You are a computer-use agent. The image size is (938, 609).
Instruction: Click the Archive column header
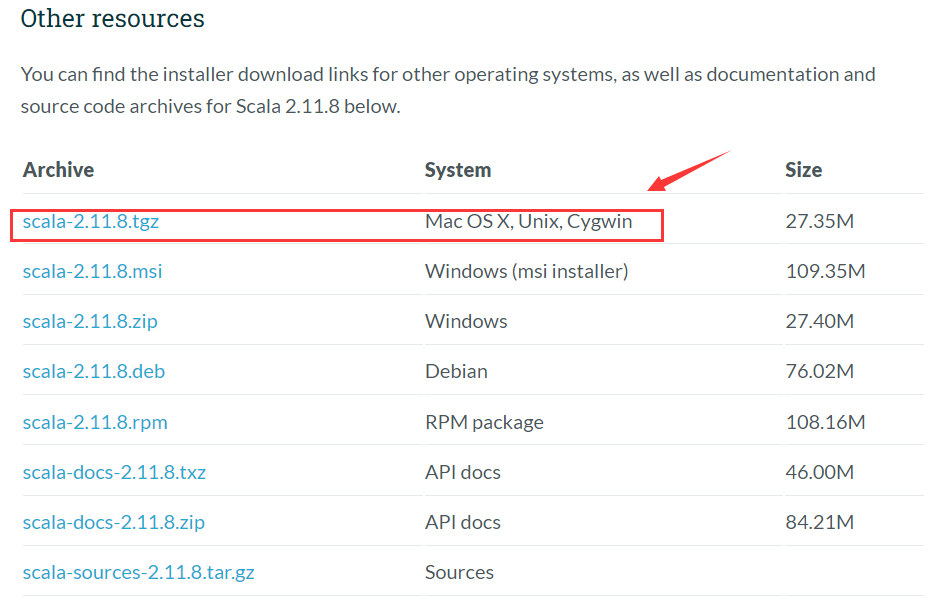(58, 170)
